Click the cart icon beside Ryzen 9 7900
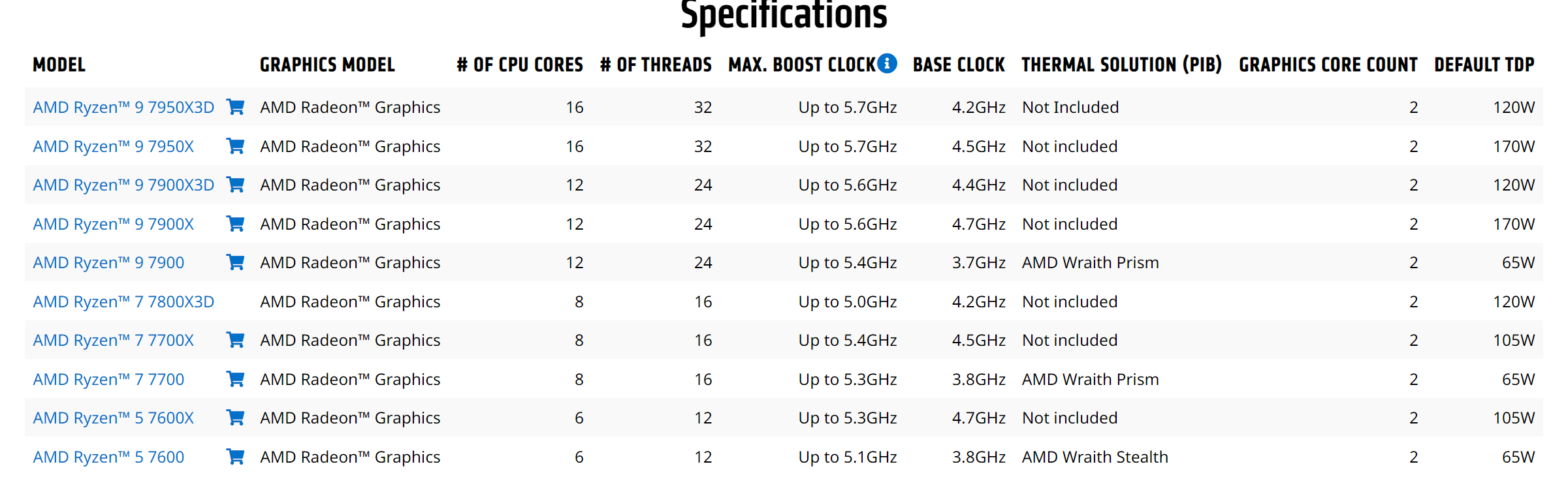Viewport: 1568px width, 477px height. [235, 262]
